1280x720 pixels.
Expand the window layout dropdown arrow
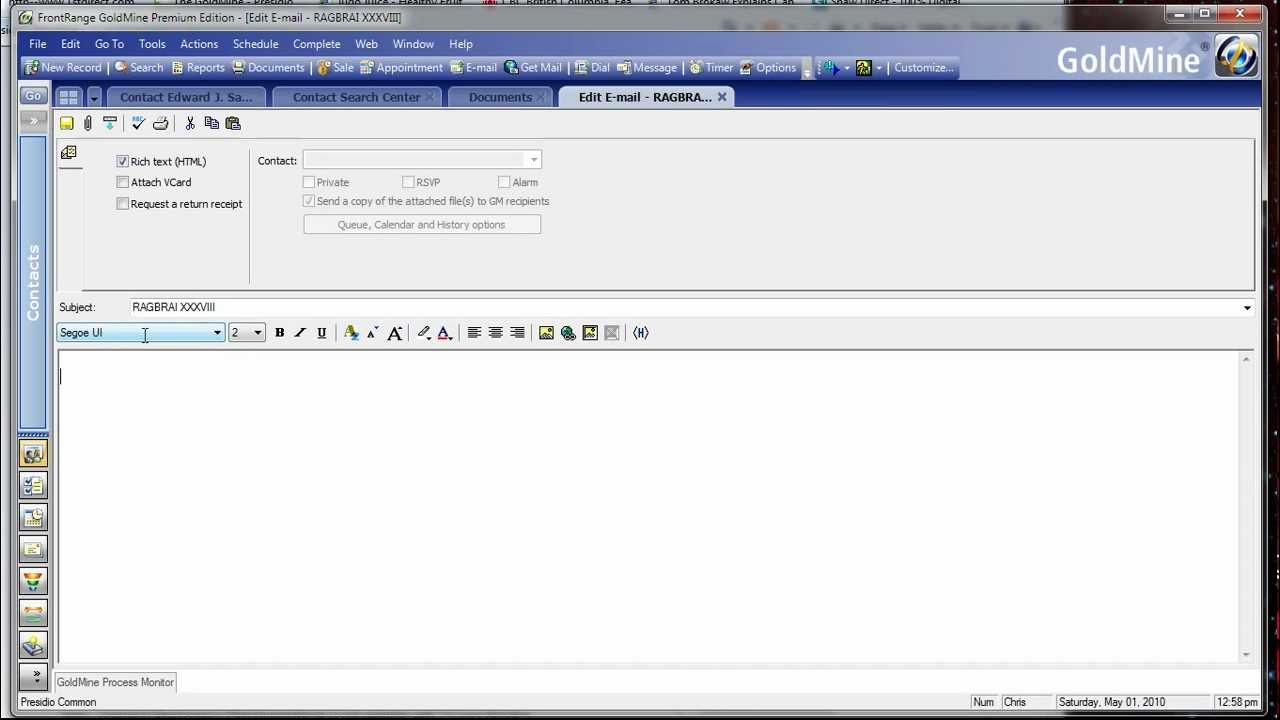click(94, 97)
